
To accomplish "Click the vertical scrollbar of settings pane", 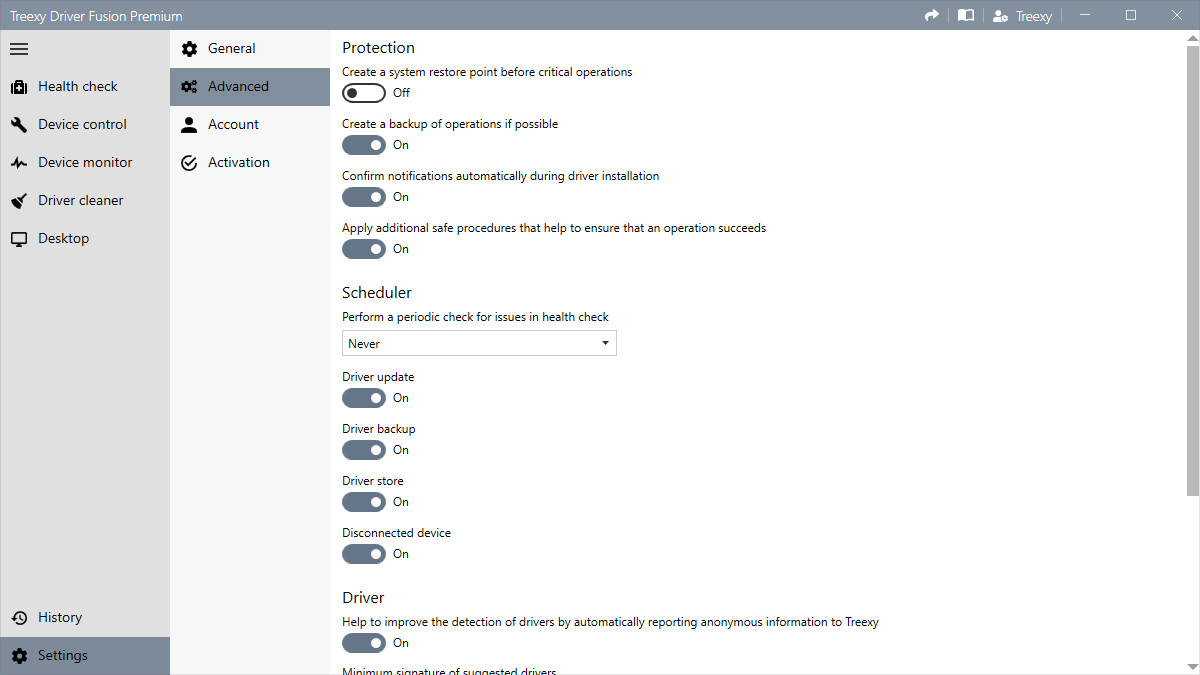I will pyautogui.click(x=1192, y=270).
